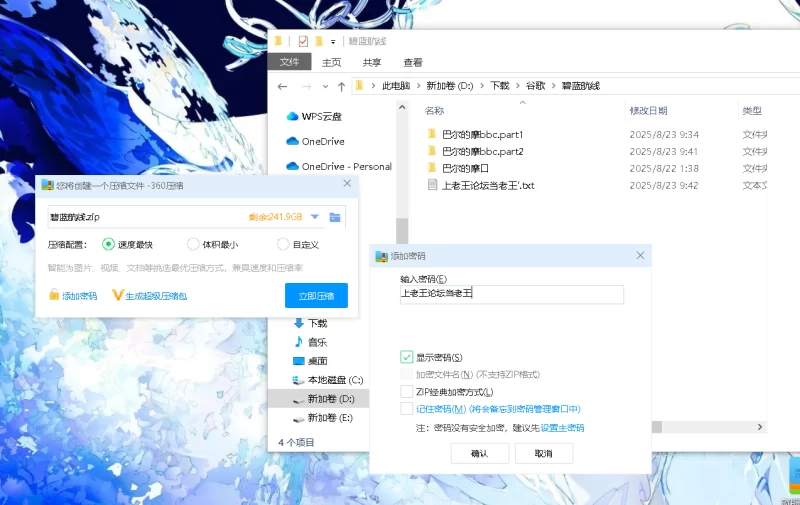Enable ZIP经典加密方式 checkbox
Viewport: 800px width, 505px height.
(x=407, y=392)
